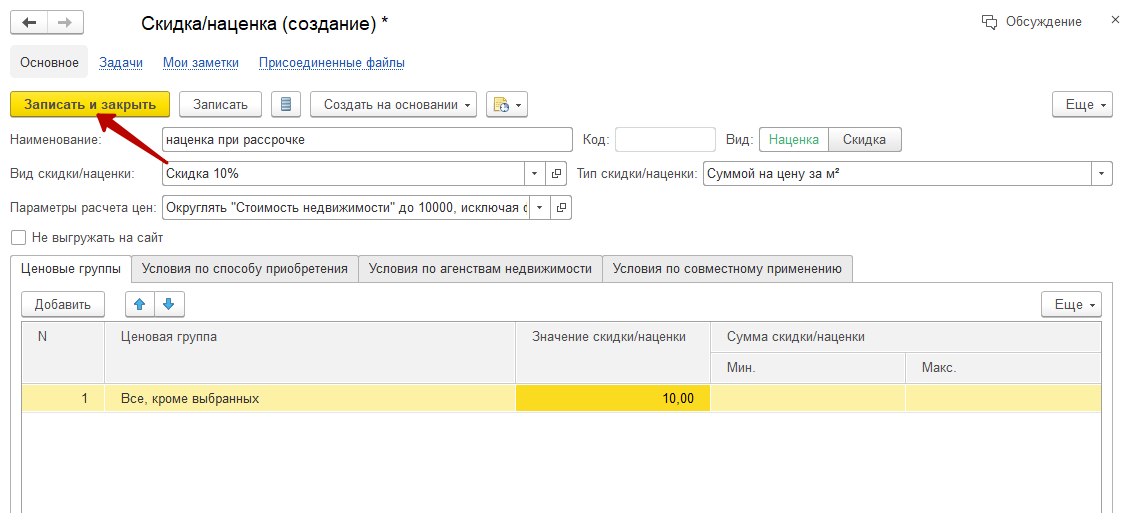Open Обсуждение panel
The width and height of the screenshot is (1132, 513).
click(x=1031, y=22)
